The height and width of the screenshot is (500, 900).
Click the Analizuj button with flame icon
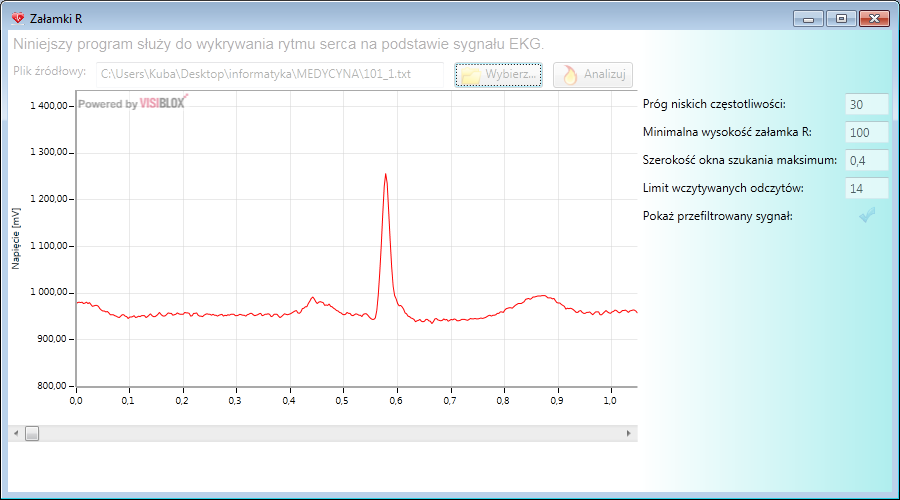593,75
